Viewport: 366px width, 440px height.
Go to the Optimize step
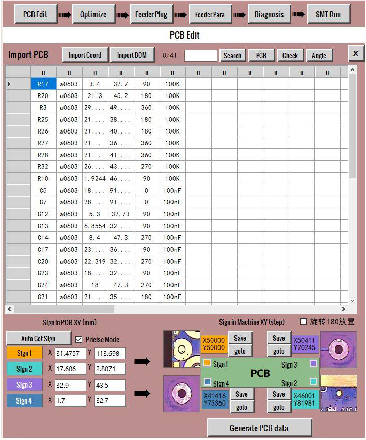(94, 14)
